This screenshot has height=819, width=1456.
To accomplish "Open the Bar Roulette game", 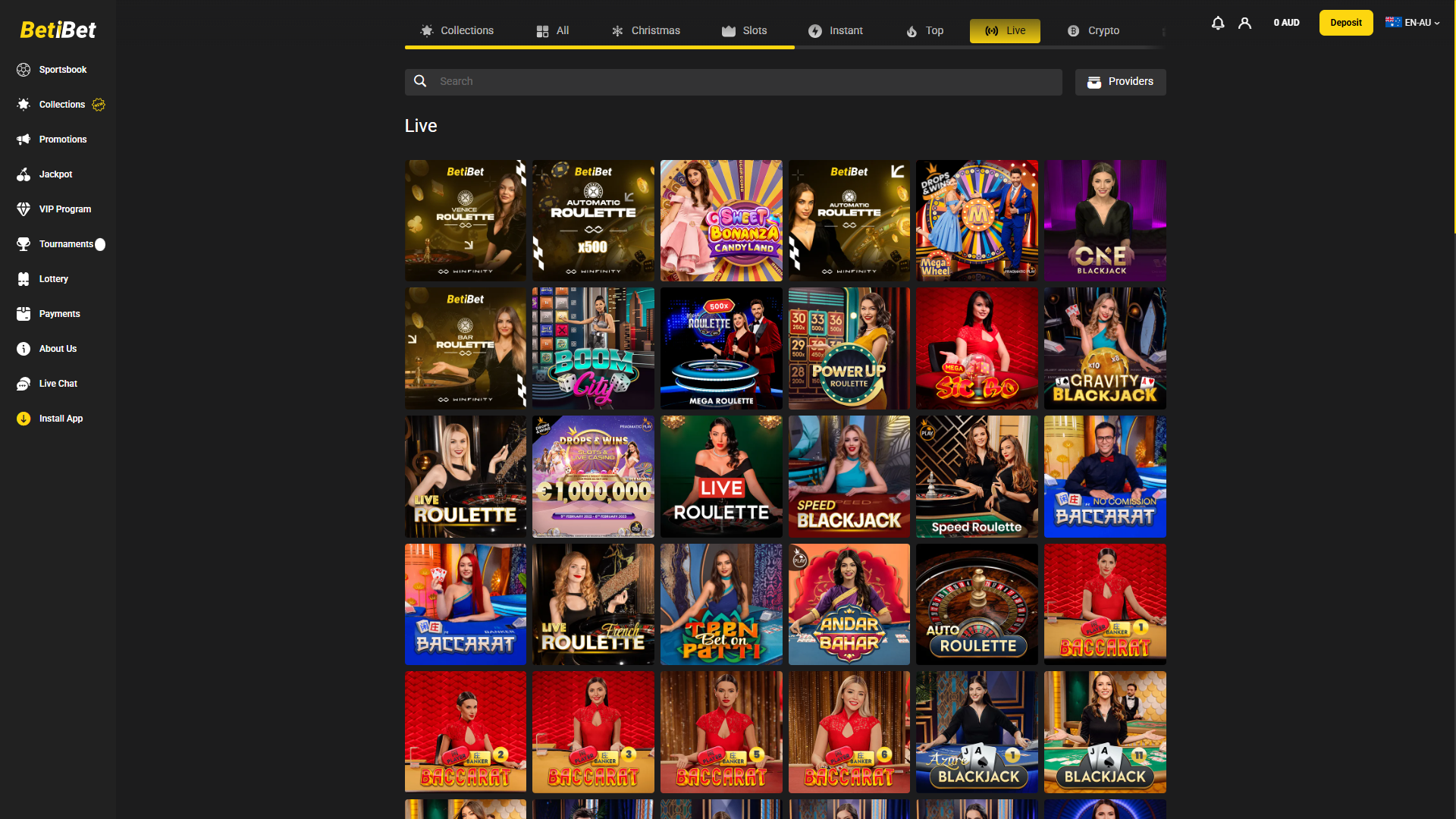I will coord(466,349).
